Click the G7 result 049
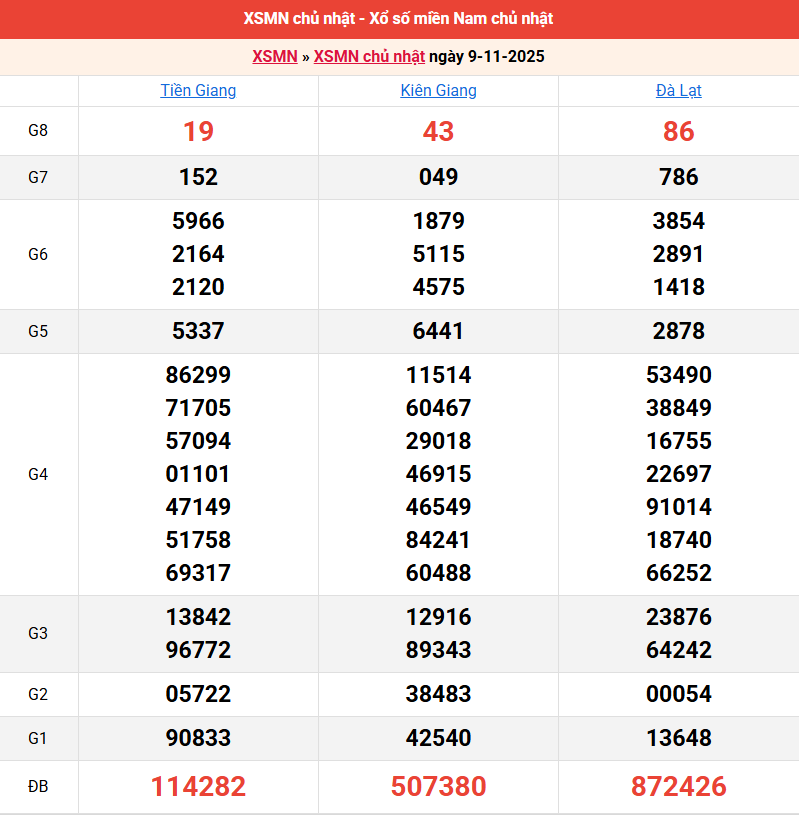This screenshot has height=815, width=799. [x=438, y=177]
